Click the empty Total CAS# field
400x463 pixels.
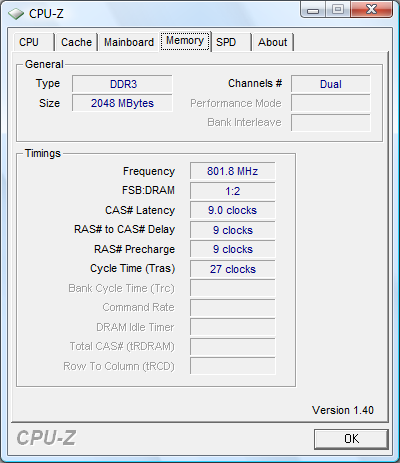coord(233,347)
